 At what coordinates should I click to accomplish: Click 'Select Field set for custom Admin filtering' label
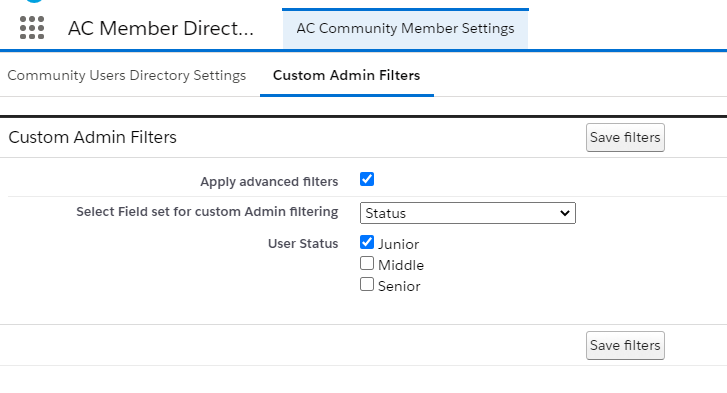tap(207, 212)
